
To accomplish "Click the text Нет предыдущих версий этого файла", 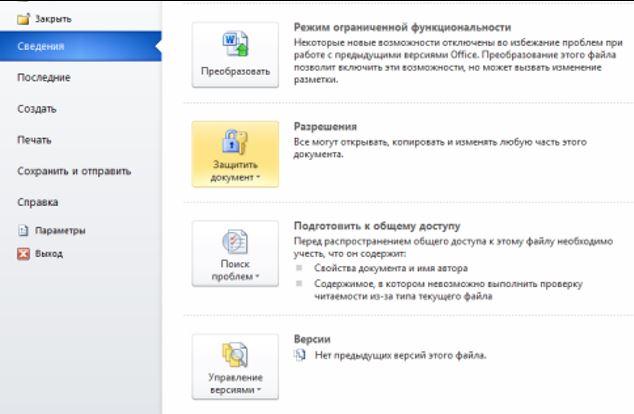I will coord(401,355).
